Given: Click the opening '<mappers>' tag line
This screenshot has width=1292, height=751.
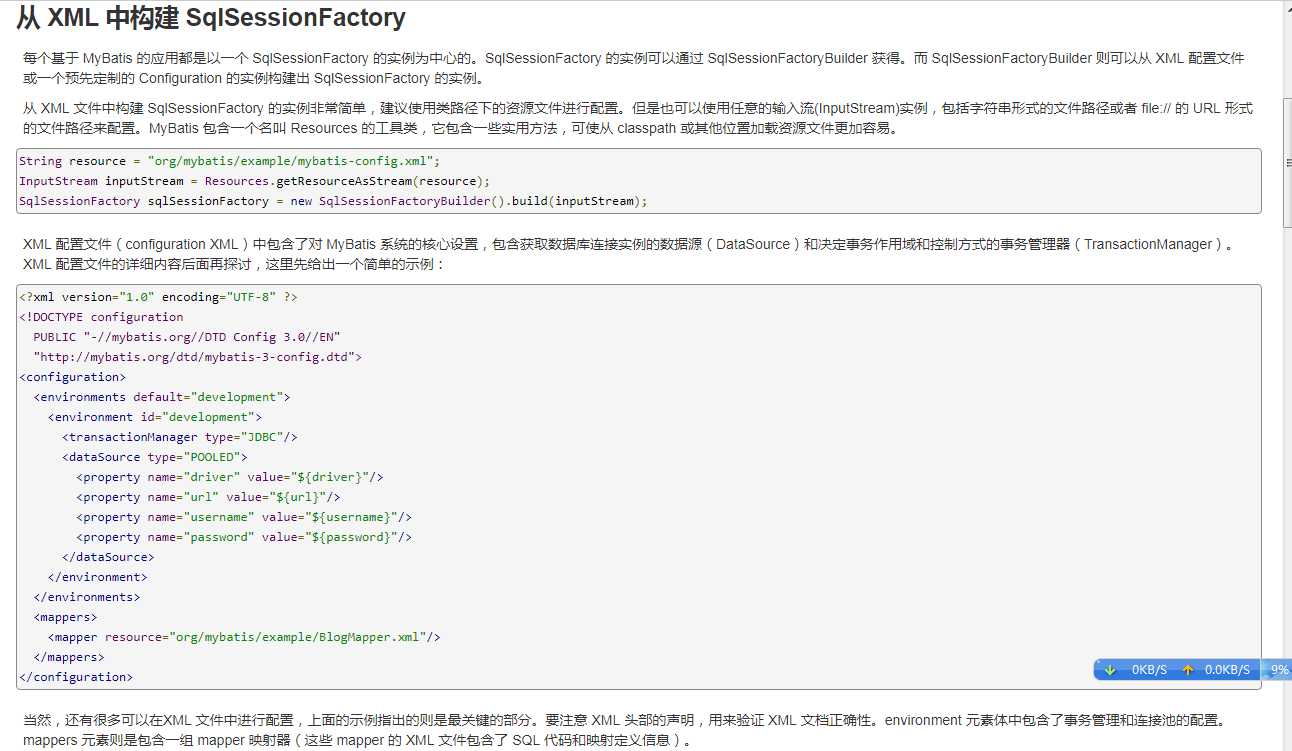Looking at the screenshot, I should click(x=65, y=617).
